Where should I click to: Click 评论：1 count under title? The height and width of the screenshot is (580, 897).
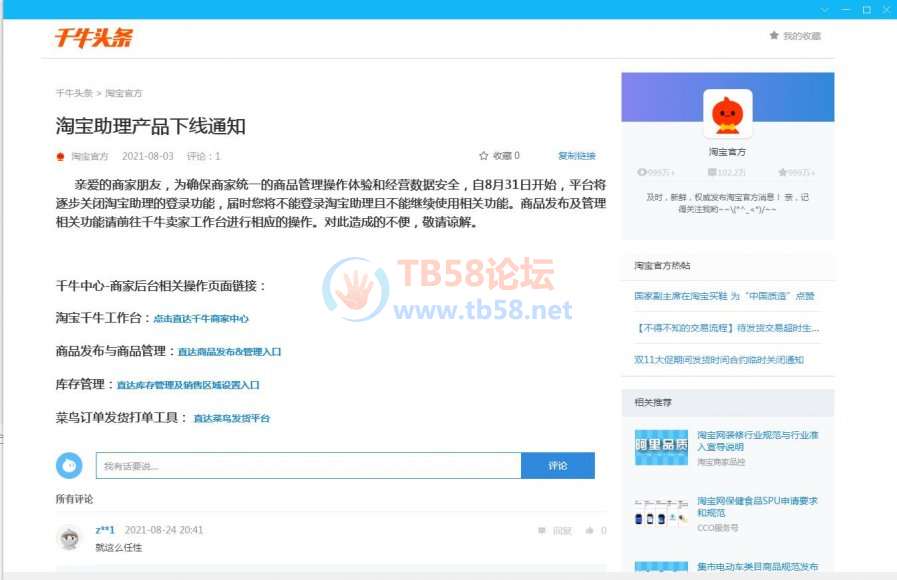(204, 156)
